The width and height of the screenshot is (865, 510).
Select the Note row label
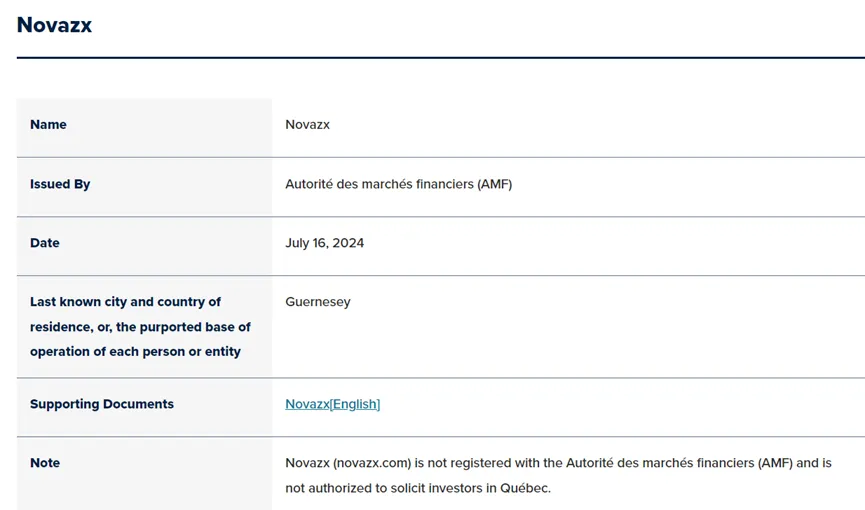click(45, 463)
